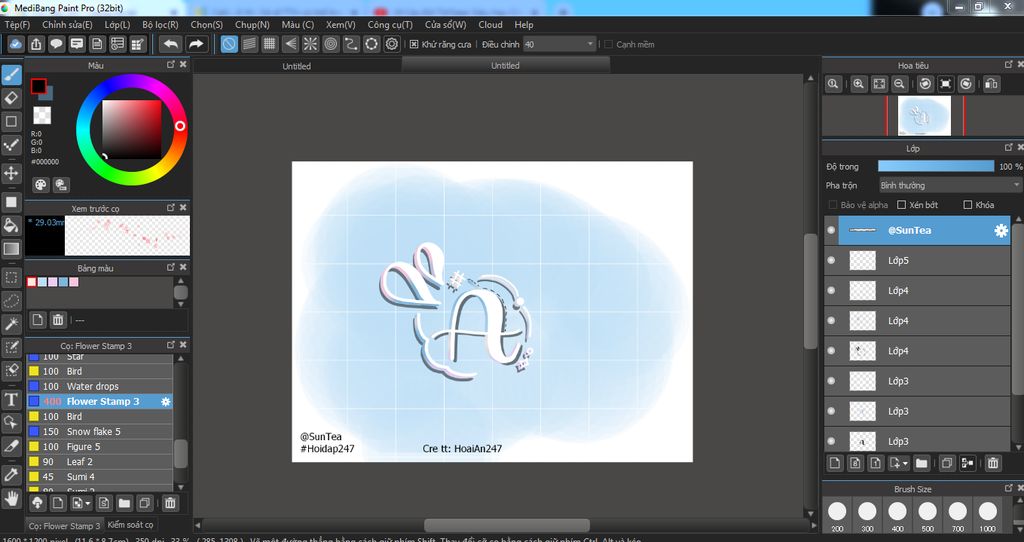Pick the Magic Wand tool
The height and width of the screenshot is (542, 1024).
[11, 324]
